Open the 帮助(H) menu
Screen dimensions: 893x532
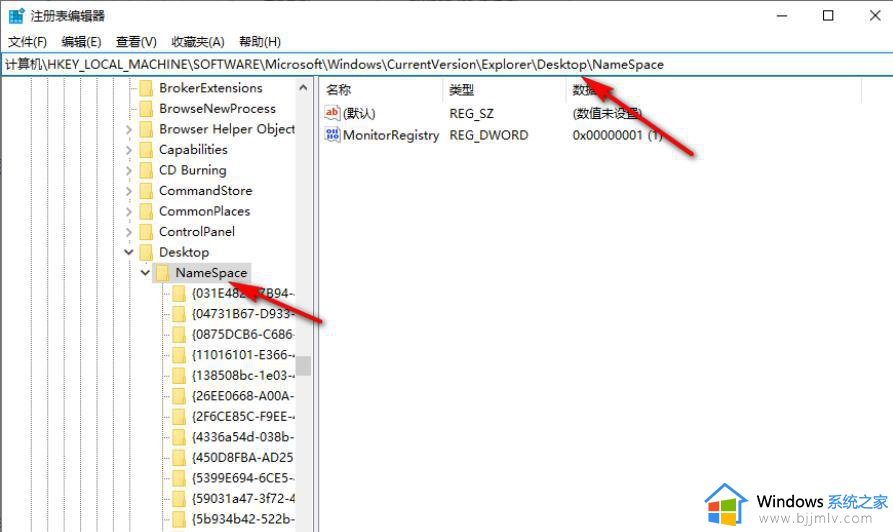[260, 42]
